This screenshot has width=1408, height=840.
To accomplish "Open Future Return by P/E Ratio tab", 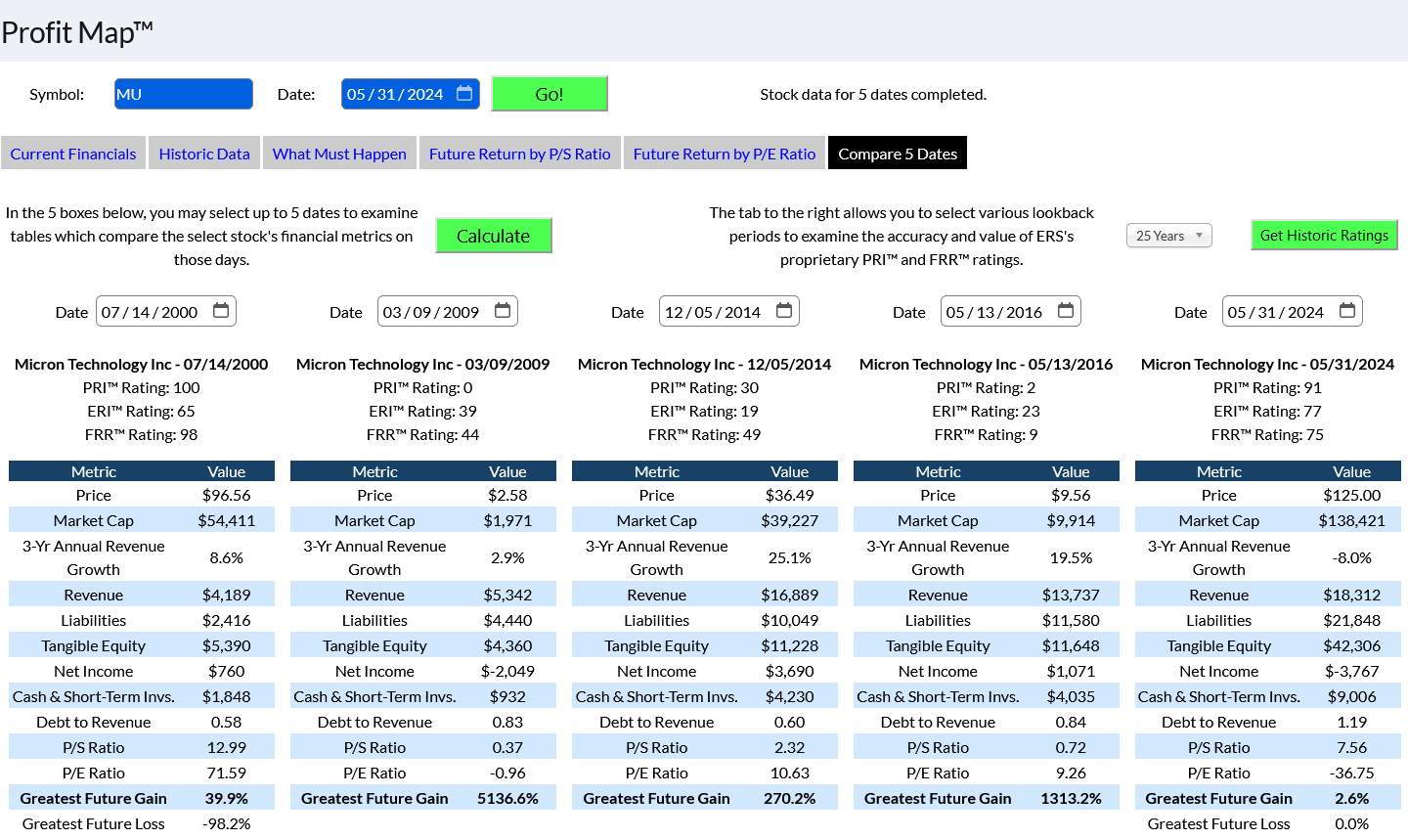I will pos(725,154).
